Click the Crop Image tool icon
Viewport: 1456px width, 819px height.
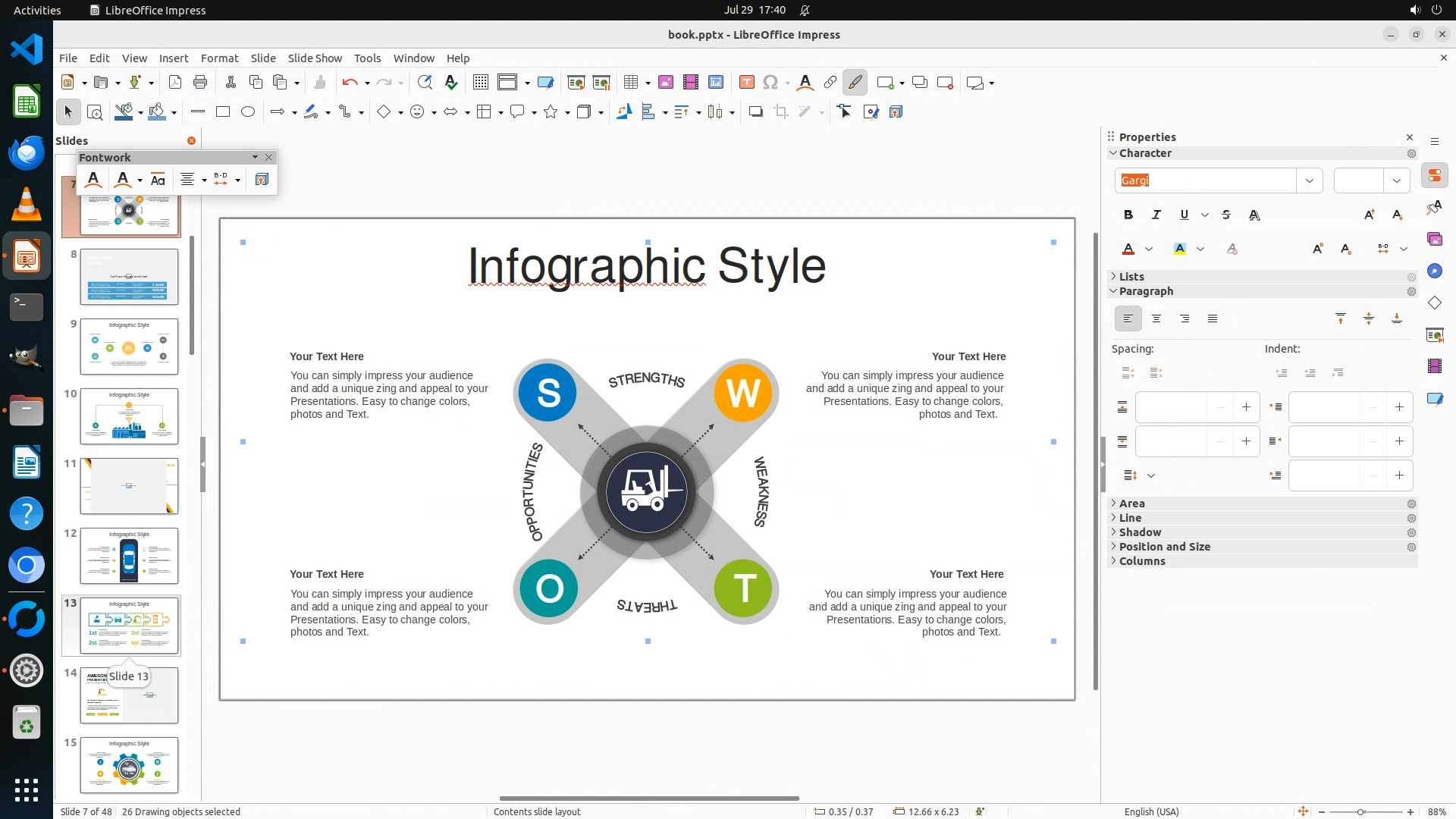pos(781,112)
